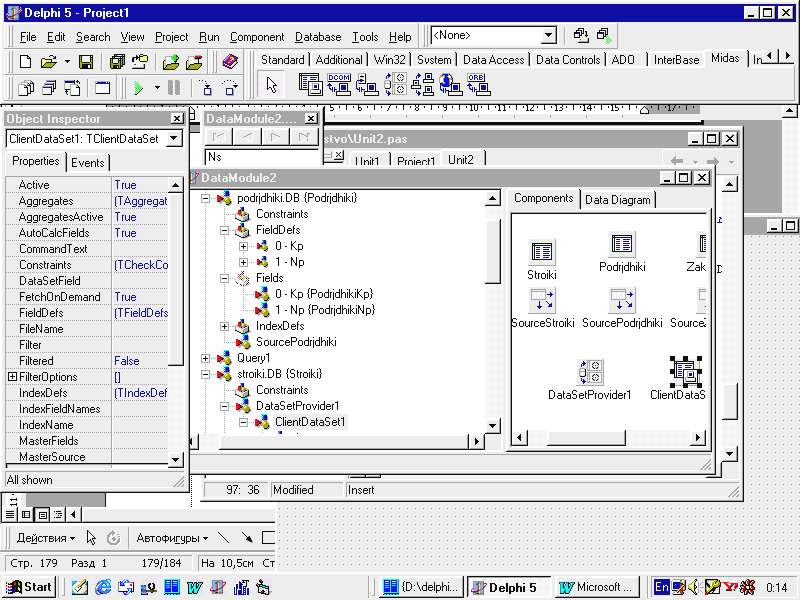Image resolution: width=800 pixels, height=600 pixels.
Task: Open the Object Inspector component dropdown
Action: coord(174,139)
